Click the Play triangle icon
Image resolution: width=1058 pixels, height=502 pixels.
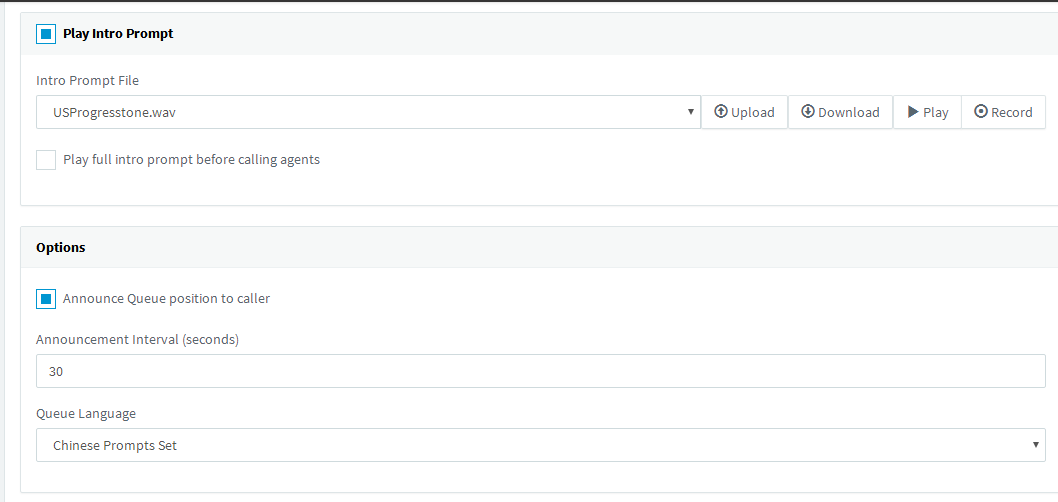[913, 112]
